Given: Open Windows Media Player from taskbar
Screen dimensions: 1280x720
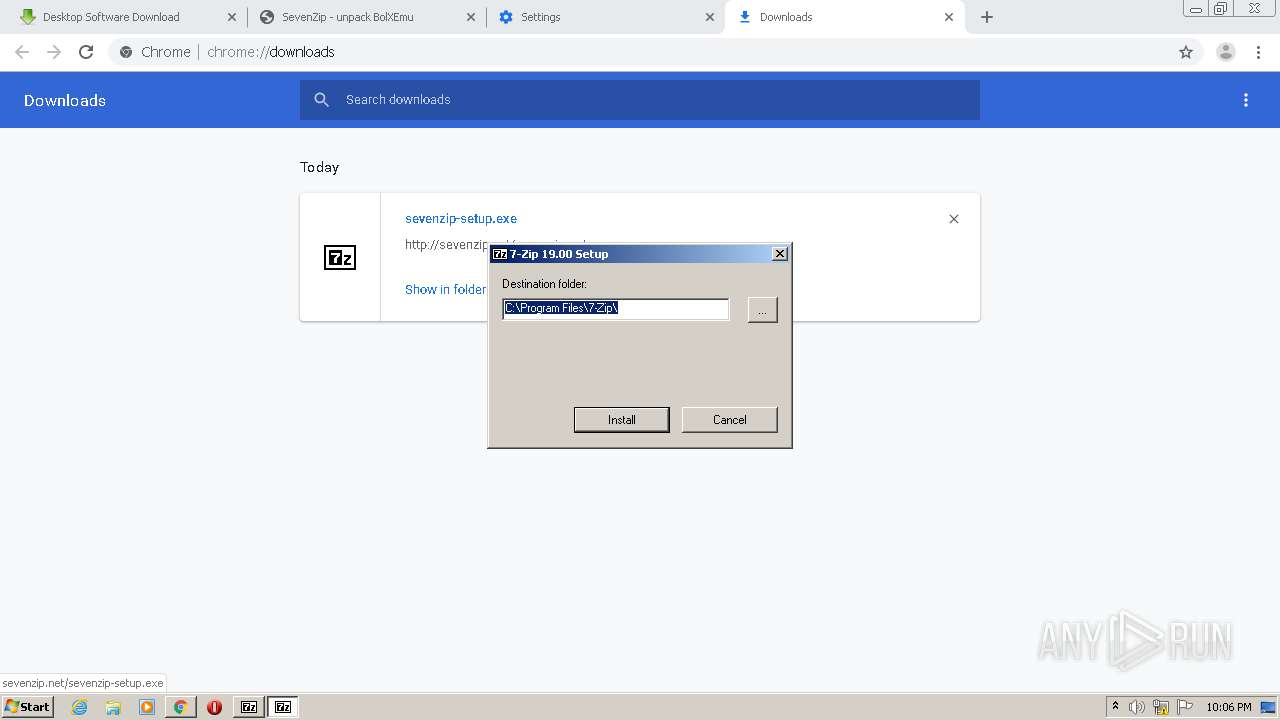Looking at the screenshot, I should (147, 707).
